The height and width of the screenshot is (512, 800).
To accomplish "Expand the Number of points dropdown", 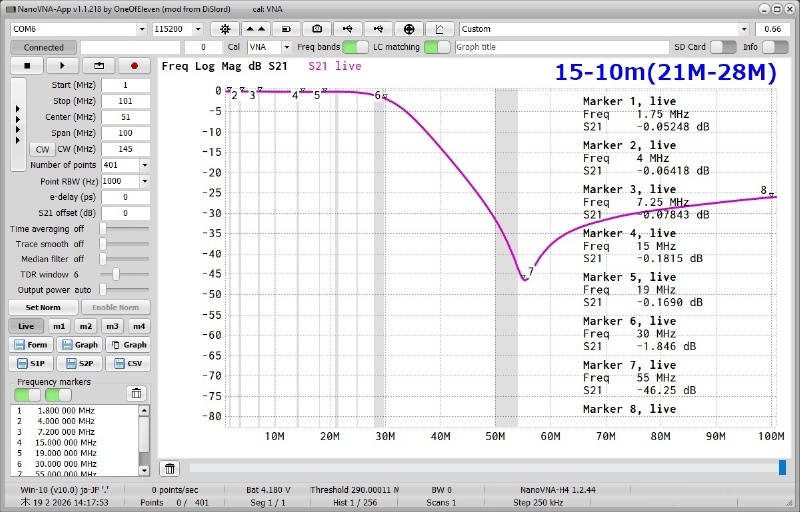I will click(x=144, y=165).
